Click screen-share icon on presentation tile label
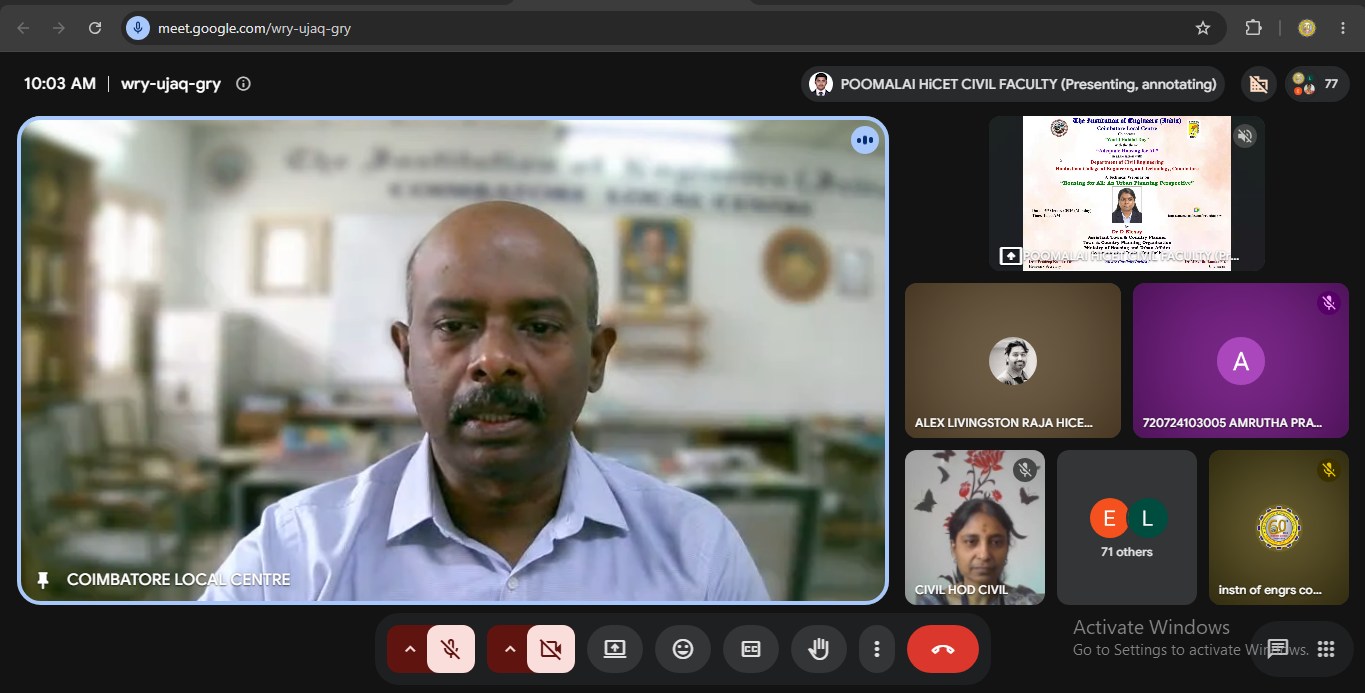 pos(1011,256)
